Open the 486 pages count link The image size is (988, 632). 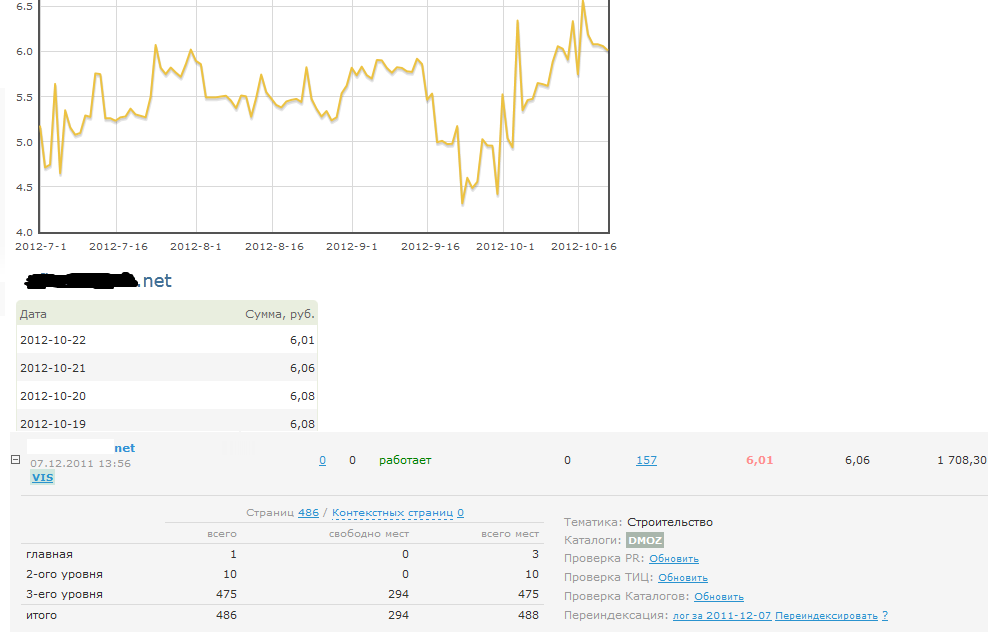coord(308,513)
